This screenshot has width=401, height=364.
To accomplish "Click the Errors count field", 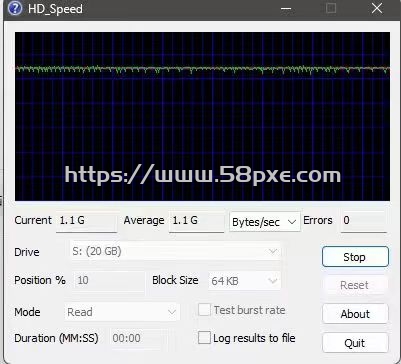I will click(364, 221).
